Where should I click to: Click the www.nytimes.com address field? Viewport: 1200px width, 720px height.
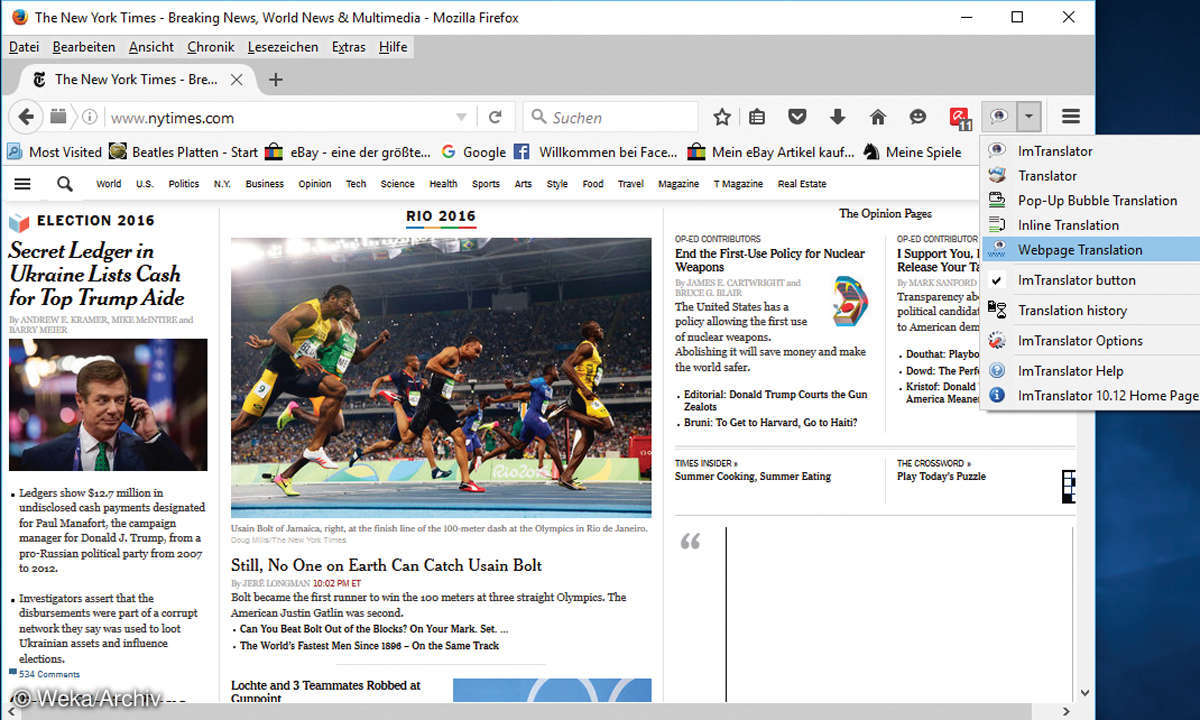[x=280, y=117]
